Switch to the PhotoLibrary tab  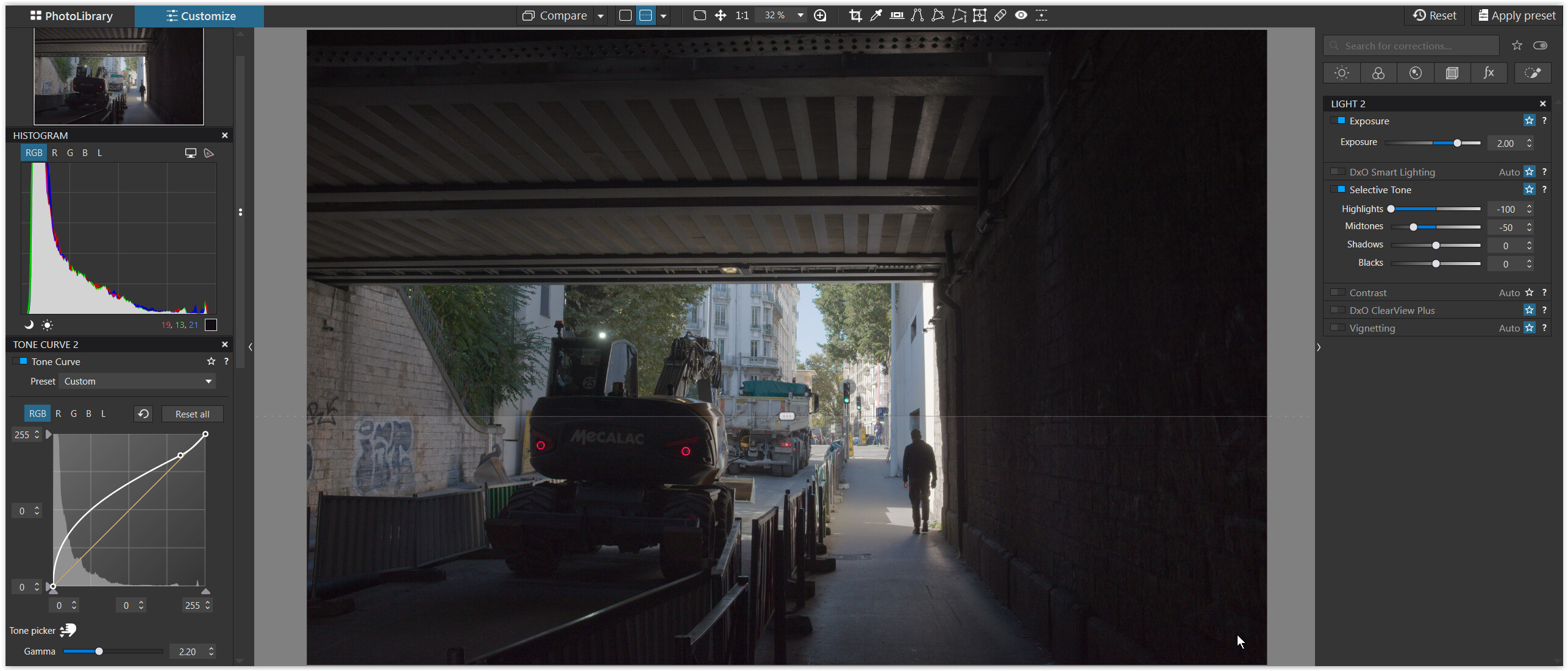tap(71, 16)
